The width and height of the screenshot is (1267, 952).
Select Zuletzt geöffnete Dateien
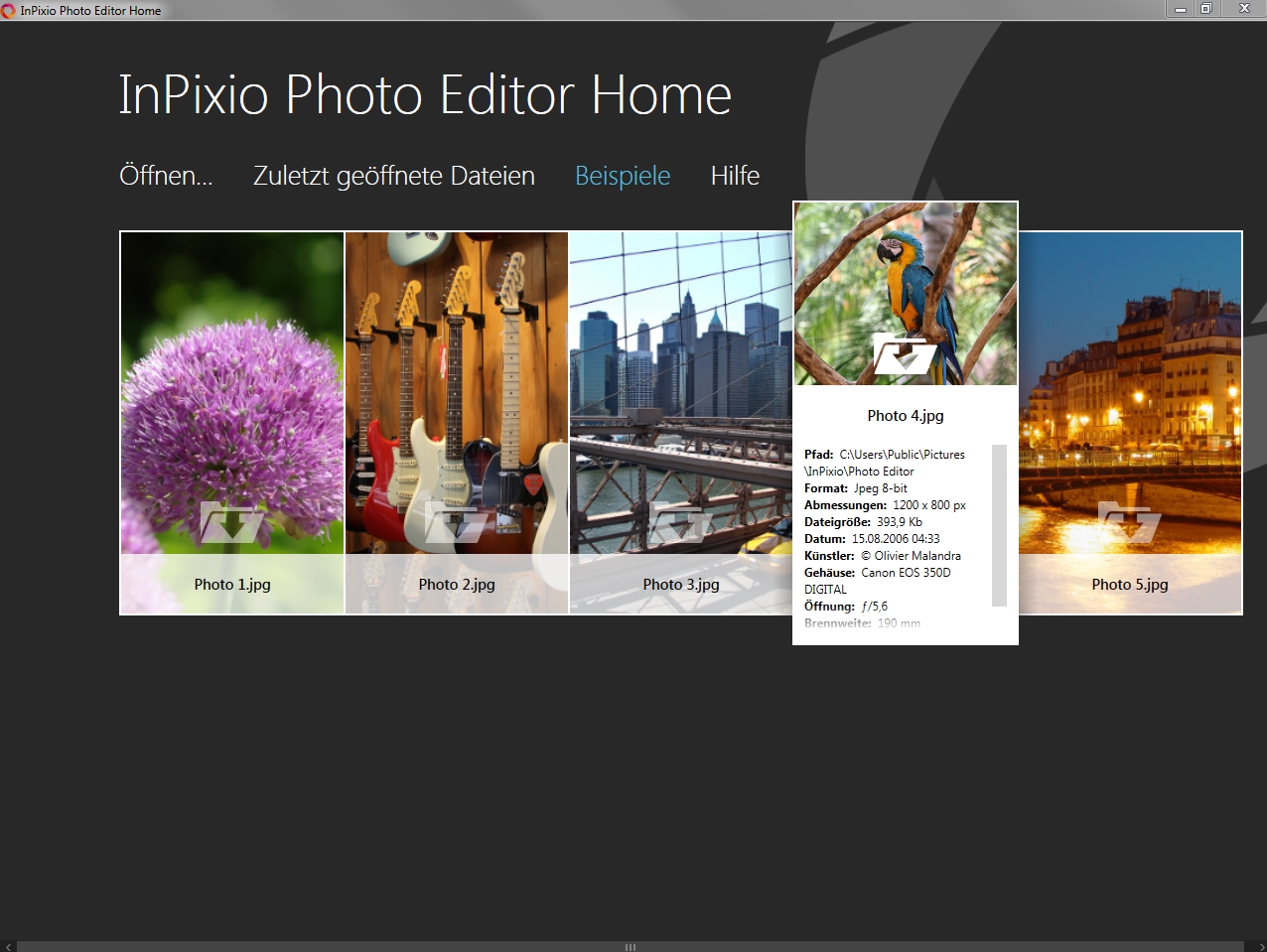tap(393, 176)
